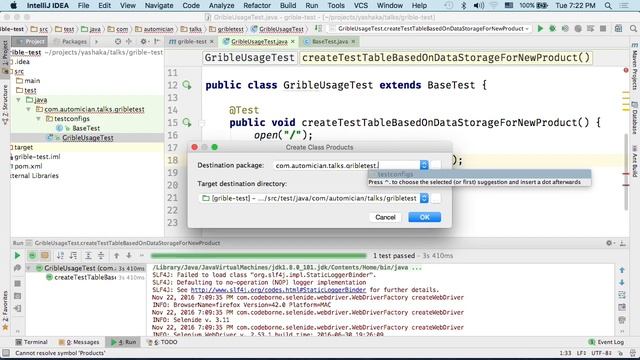The width and height of the screenshot is (640, 360).
Task: Rerun failed tests icon in Run sidebar
Action: pyautogui.click(x=17, y=268)
